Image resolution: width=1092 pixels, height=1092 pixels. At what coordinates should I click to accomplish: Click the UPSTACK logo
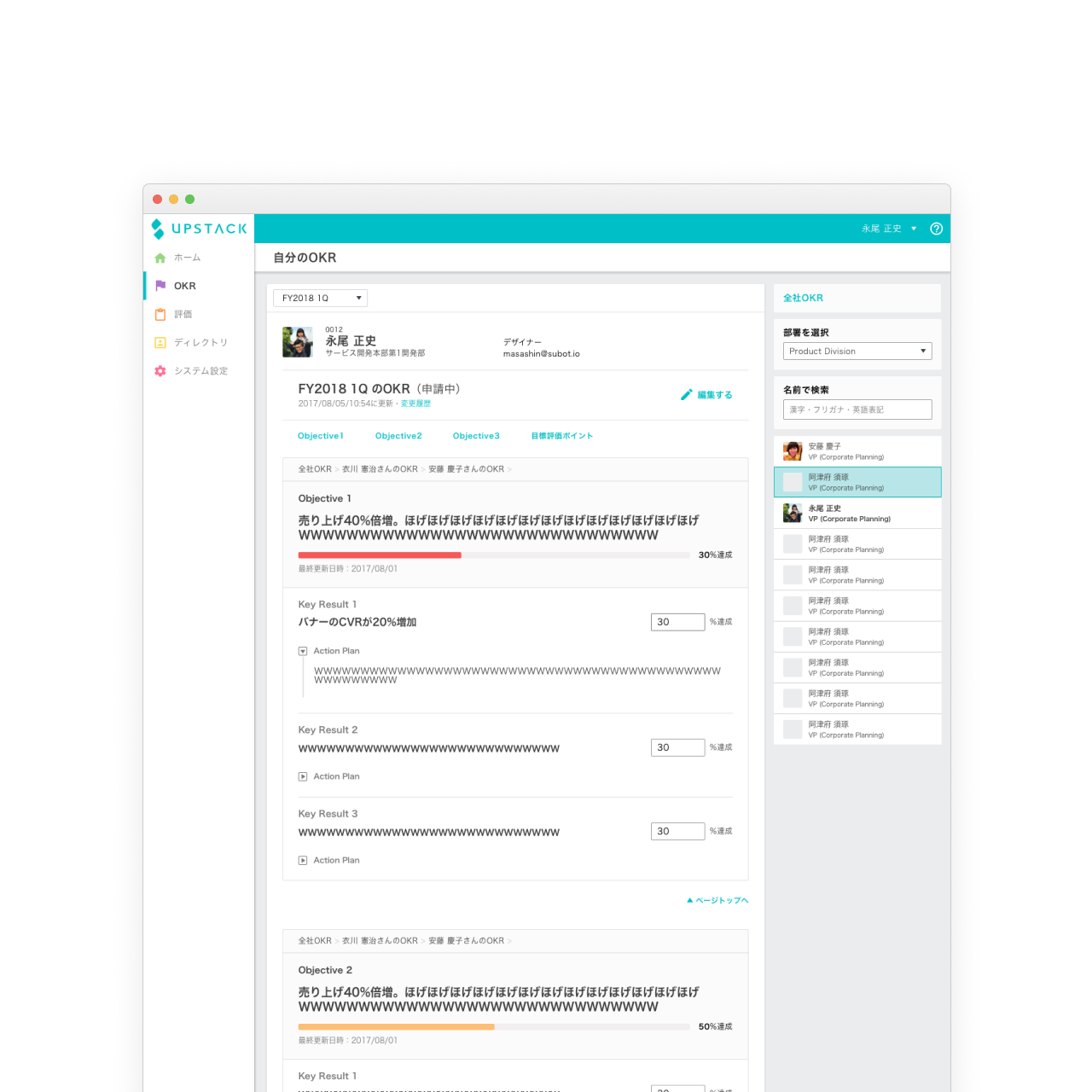click(x=199, y=229)
